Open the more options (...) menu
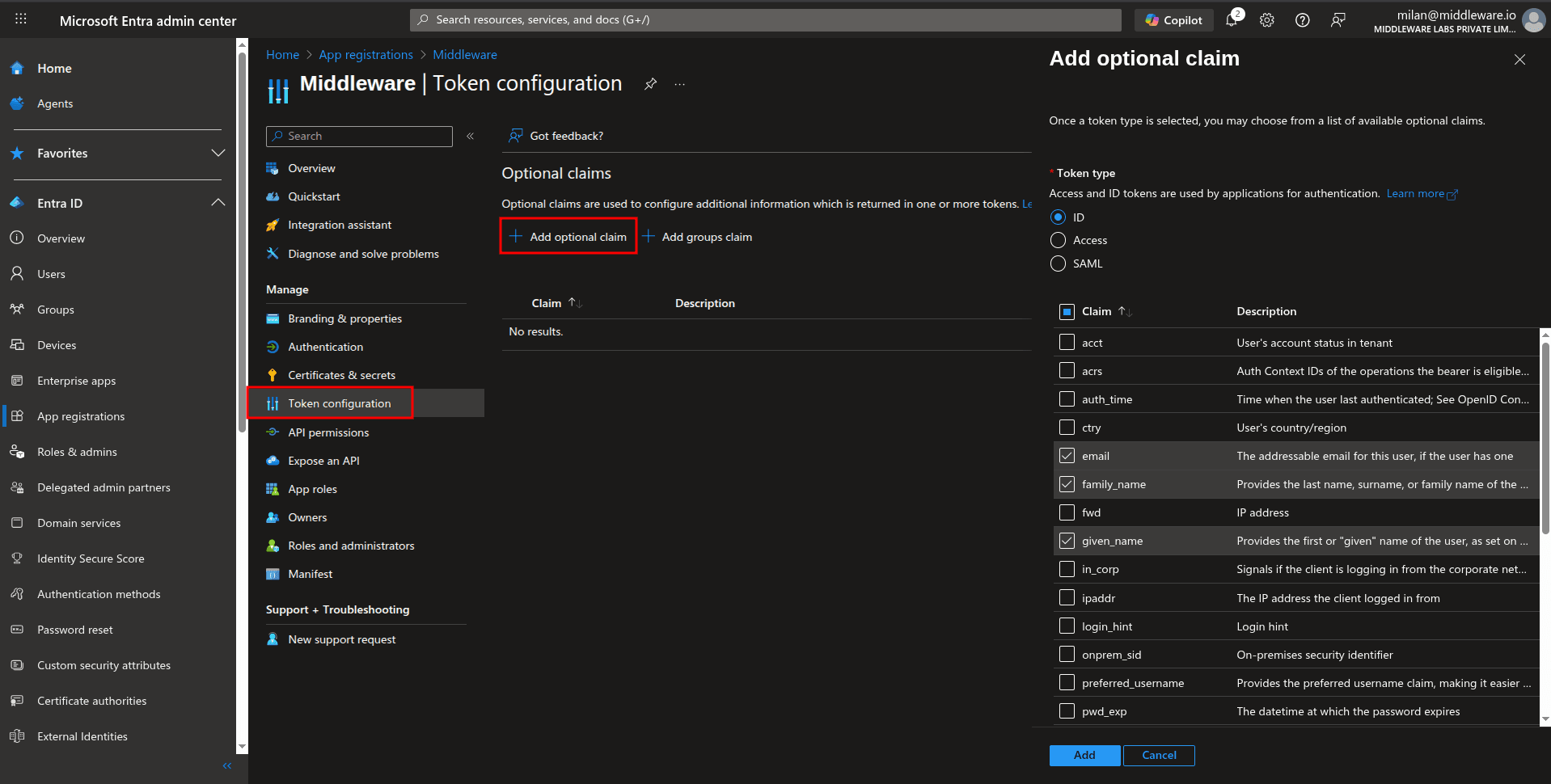 (x=679, y=83)
